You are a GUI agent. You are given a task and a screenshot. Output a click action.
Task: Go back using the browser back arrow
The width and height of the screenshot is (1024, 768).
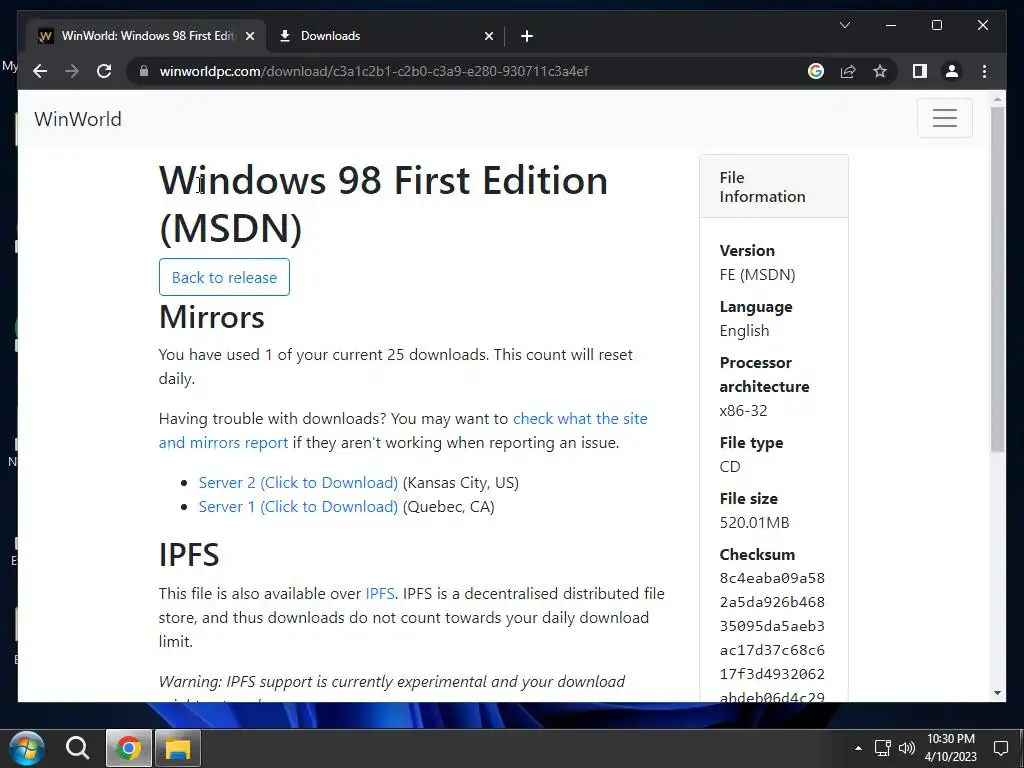tap(40, 71)
